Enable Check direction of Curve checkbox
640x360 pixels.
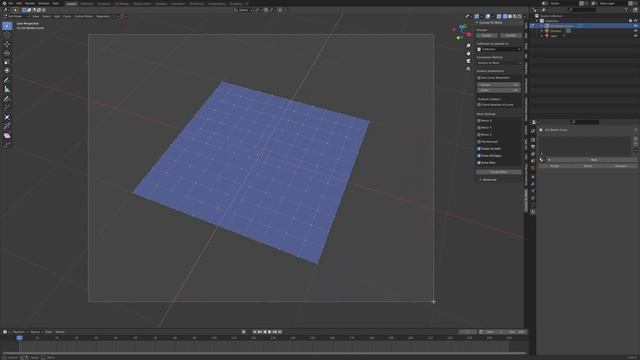pos(479,104)
